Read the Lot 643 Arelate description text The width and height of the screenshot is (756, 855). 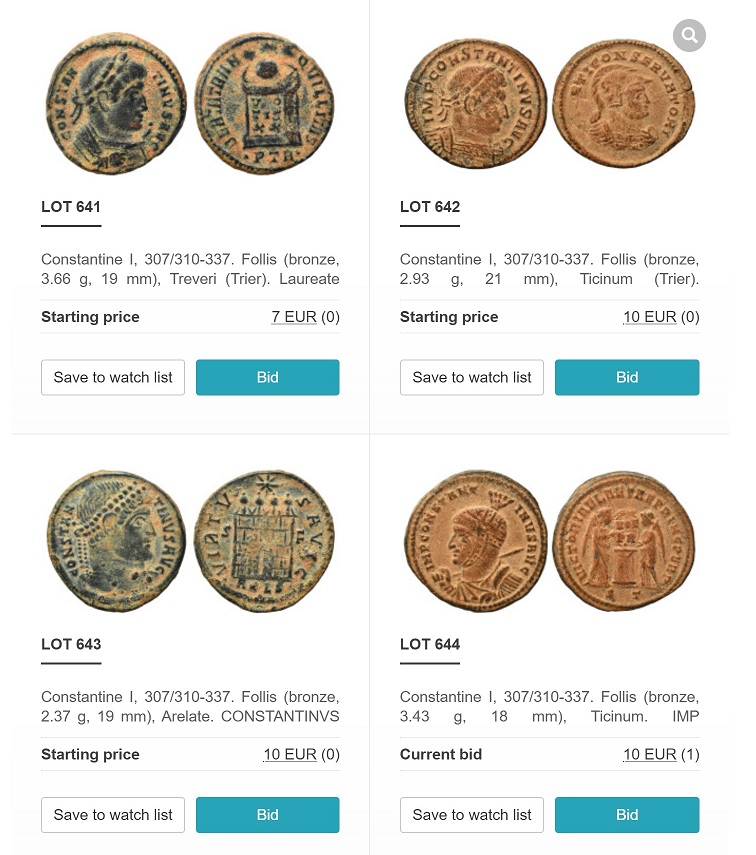click(190, 706)
